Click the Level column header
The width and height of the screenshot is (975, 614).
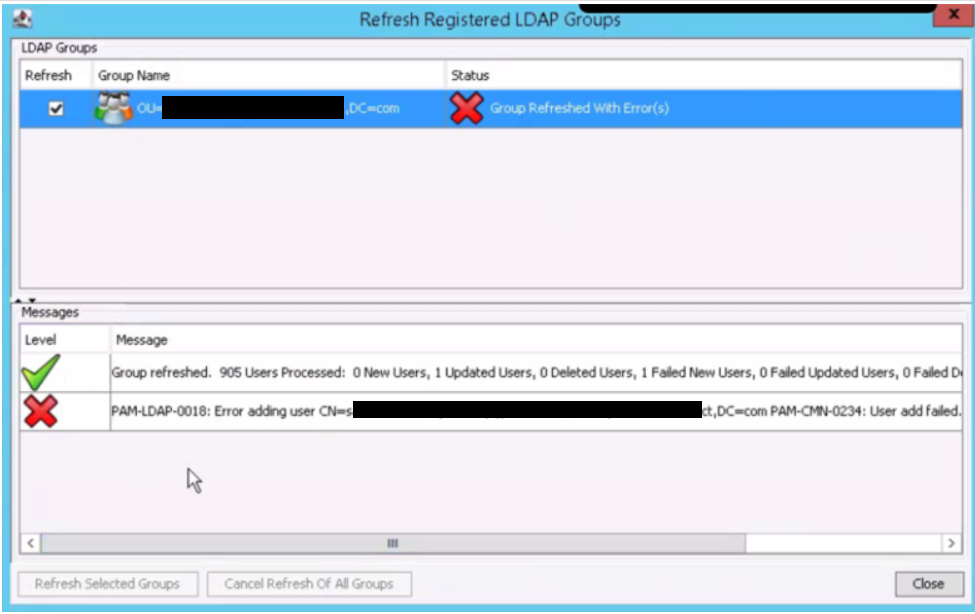(x=65, y=340)
